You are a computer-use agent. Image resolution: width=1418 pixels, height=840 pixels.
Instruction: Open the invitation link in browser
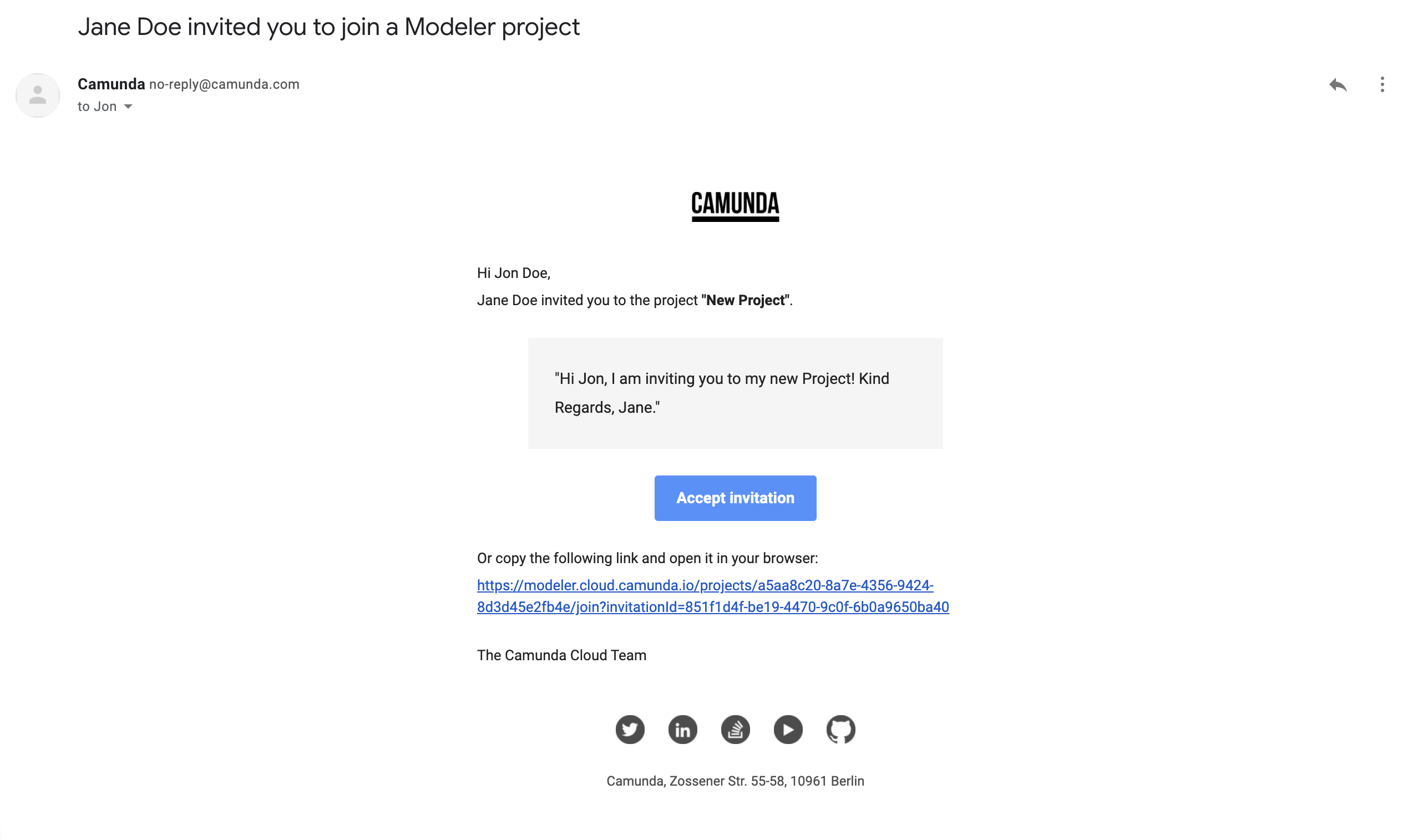[x=713, y=596]
